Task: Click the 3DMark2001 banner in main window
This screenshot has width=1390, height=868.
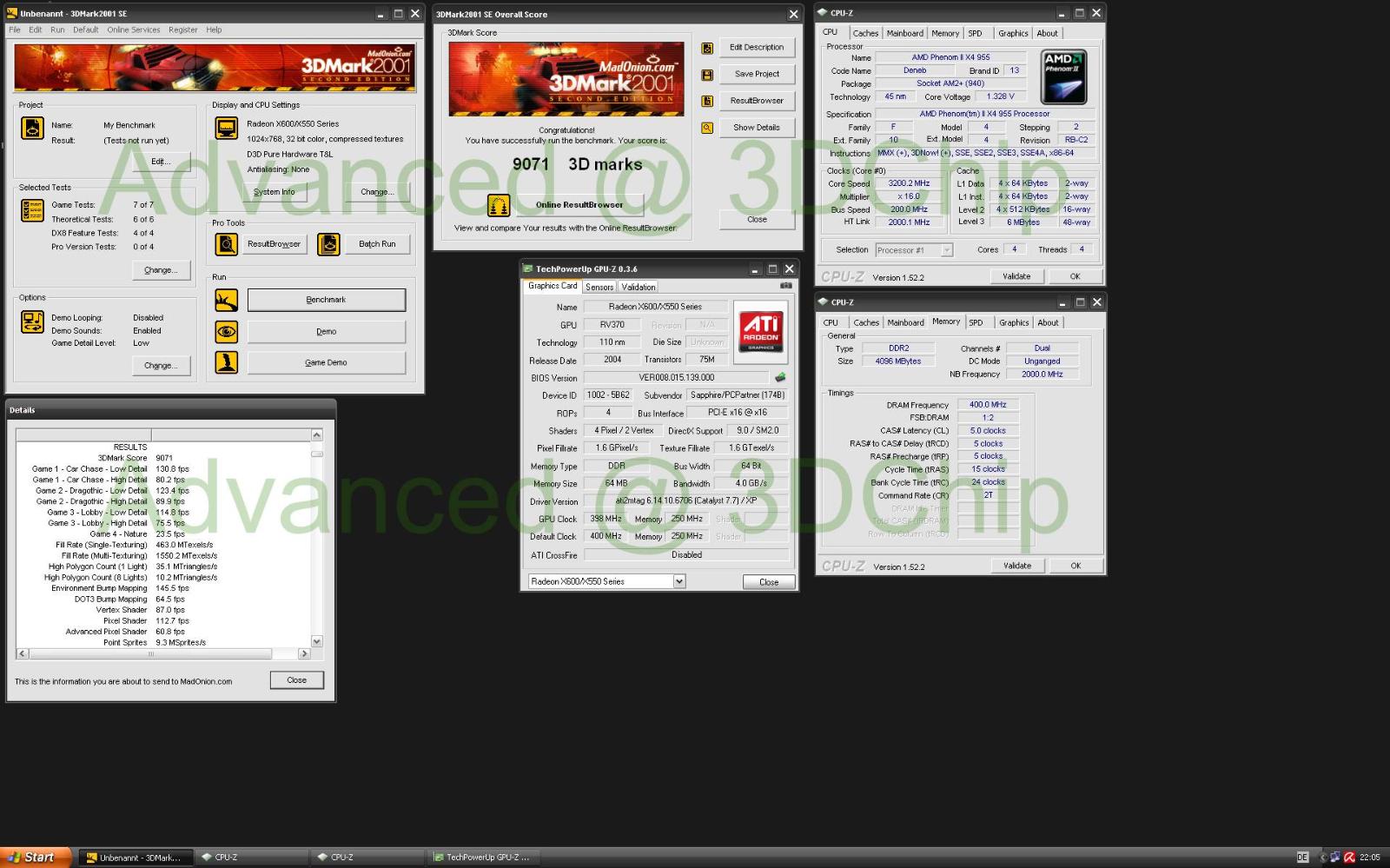Action: (215, 68)
